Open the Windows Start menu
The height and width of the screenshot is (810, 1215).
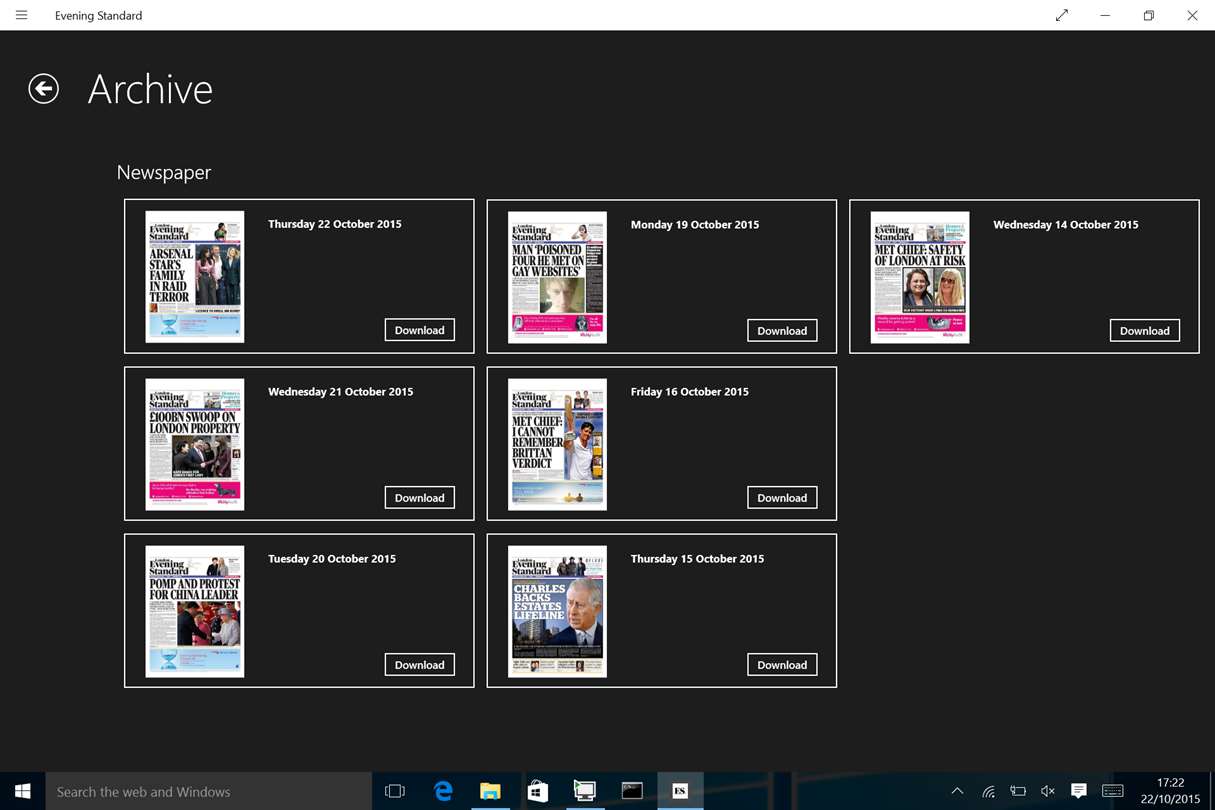[23, 791]
